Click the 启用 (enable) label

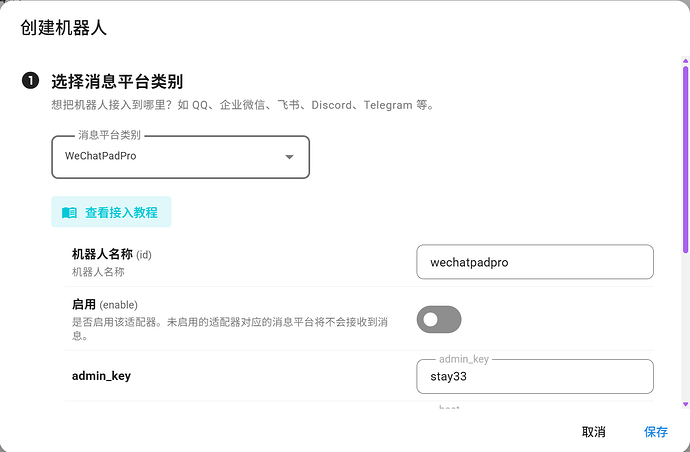click(105, 305)
